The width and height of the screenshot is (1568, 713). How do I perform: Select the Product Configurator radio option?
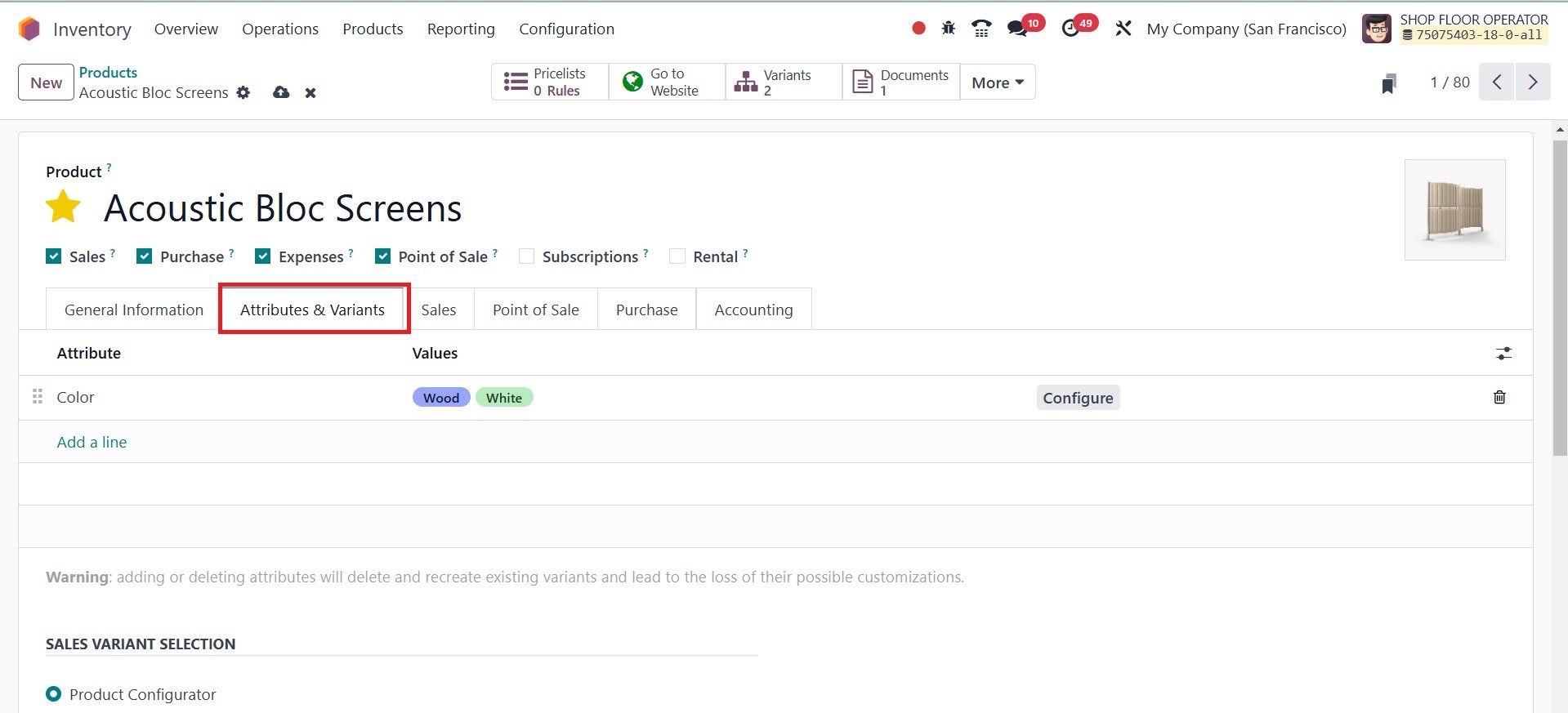[54, 694]
